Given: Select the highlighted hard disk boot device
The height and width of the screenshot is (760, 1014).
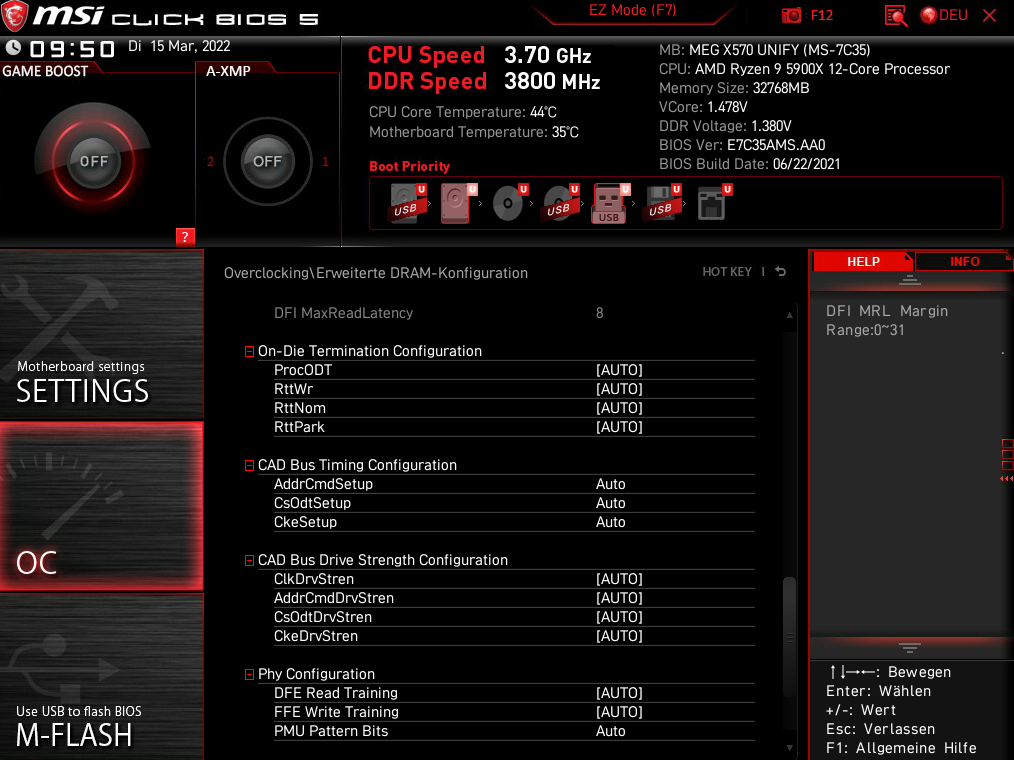Looking at the screenshot, I should [456, 203].
